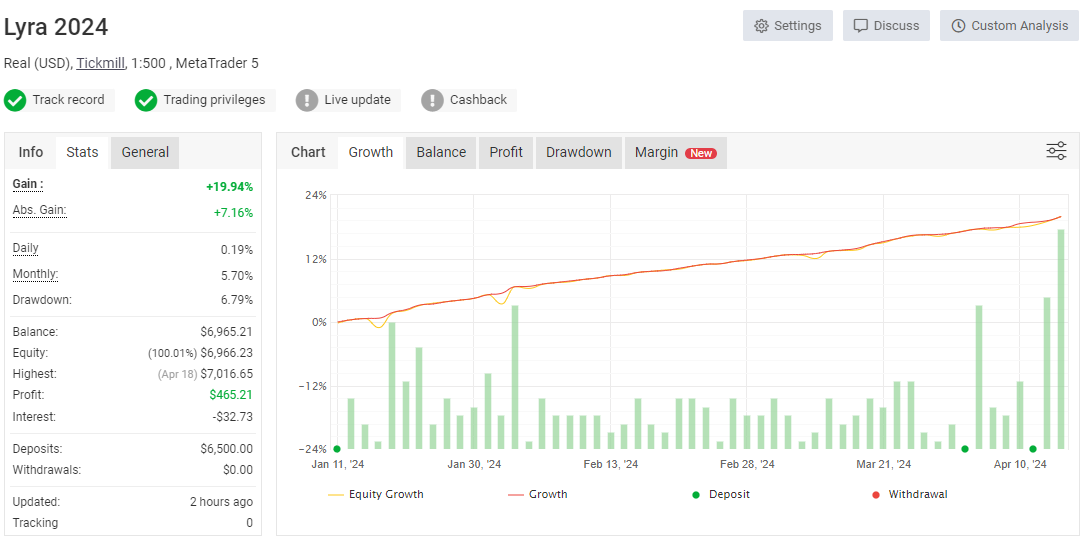Screen dimensions: 1085x540
Task: Select the Stats tab
Action: coord(82,152)
